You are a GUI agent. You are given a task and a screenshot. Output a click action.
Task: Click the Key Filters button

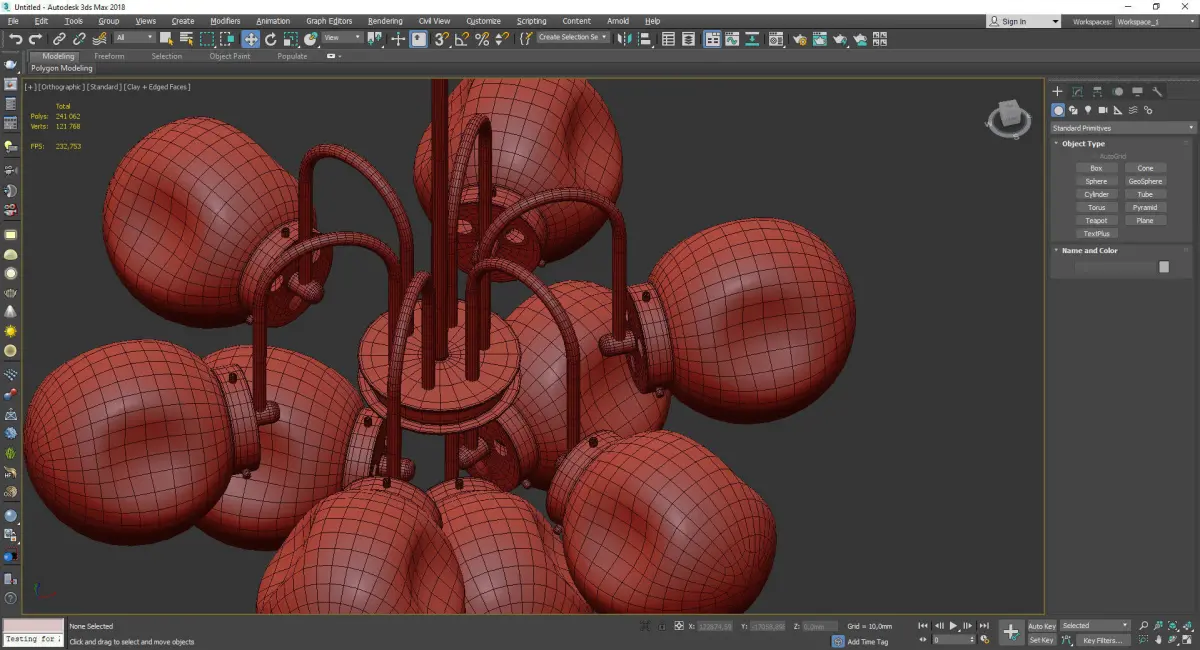(x=1101, y=640)
